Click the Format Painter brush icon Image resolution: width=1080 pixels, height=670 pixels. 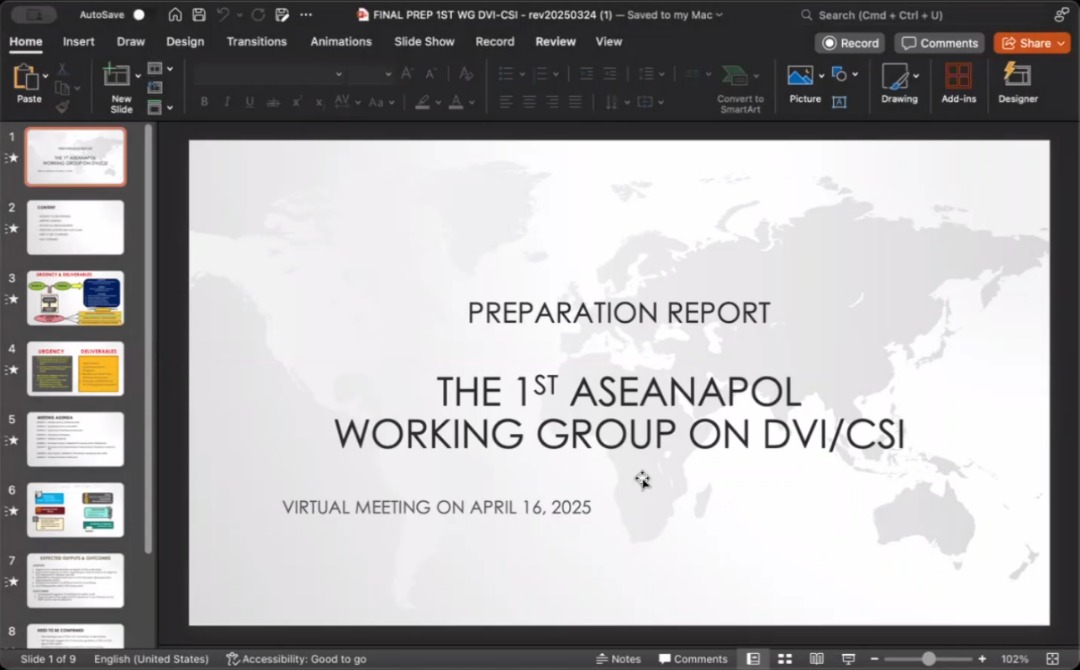(63, 106)
